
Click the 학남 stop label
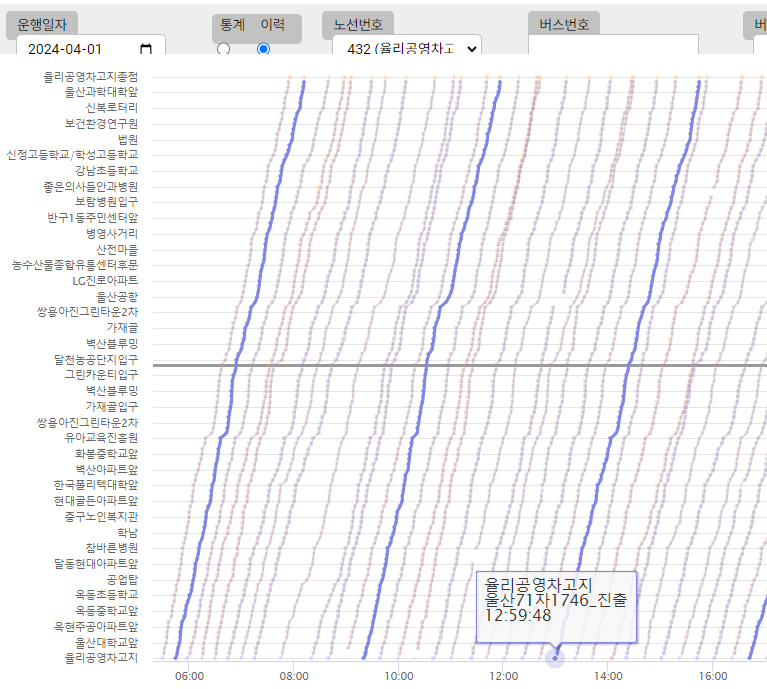tap(127, 532)
